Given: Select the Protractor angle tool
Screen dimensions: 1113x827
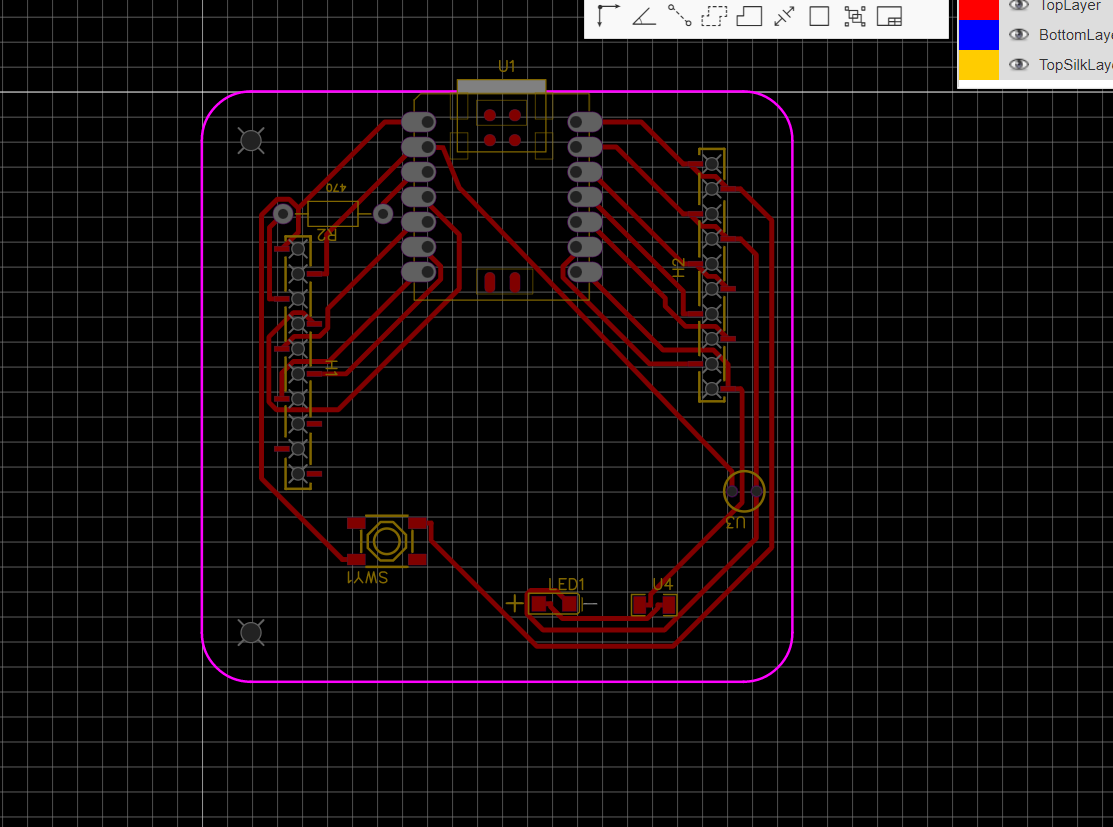Looking at the screenshot, I should [644, 16].
